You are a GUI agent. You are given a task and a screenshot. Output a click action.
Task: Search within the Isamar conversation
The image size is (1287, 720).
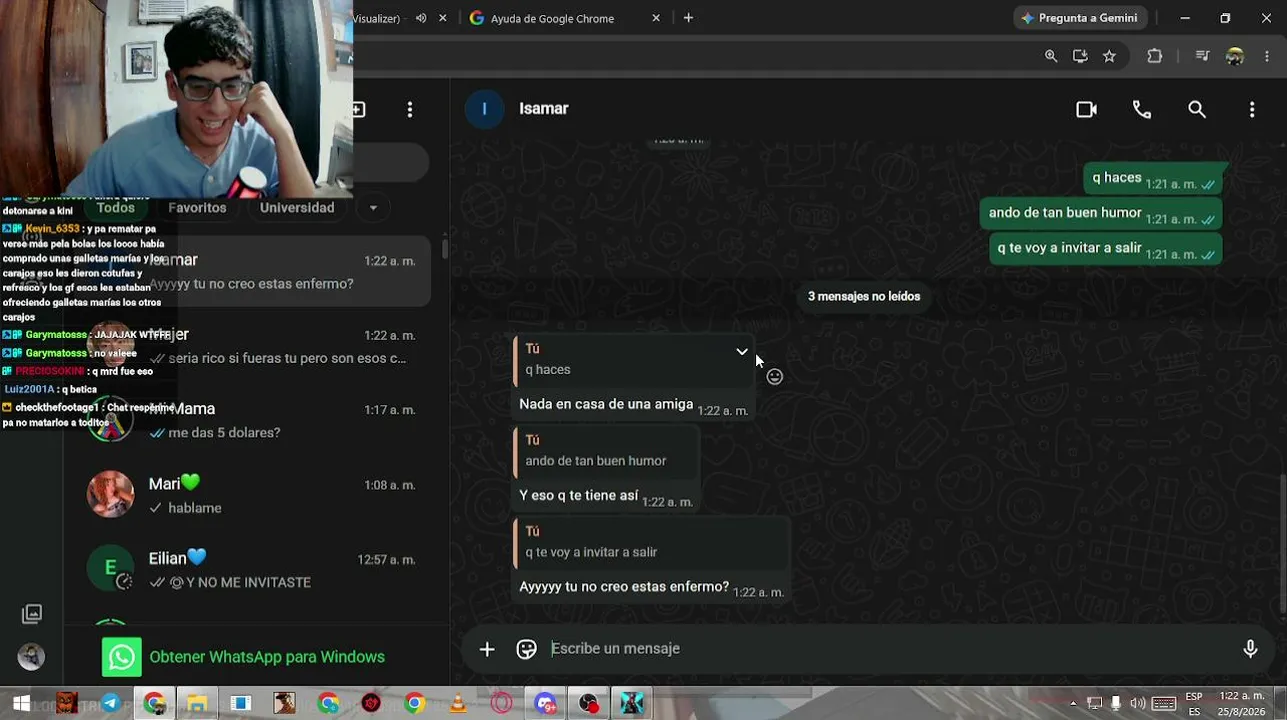coord(1197,109)
